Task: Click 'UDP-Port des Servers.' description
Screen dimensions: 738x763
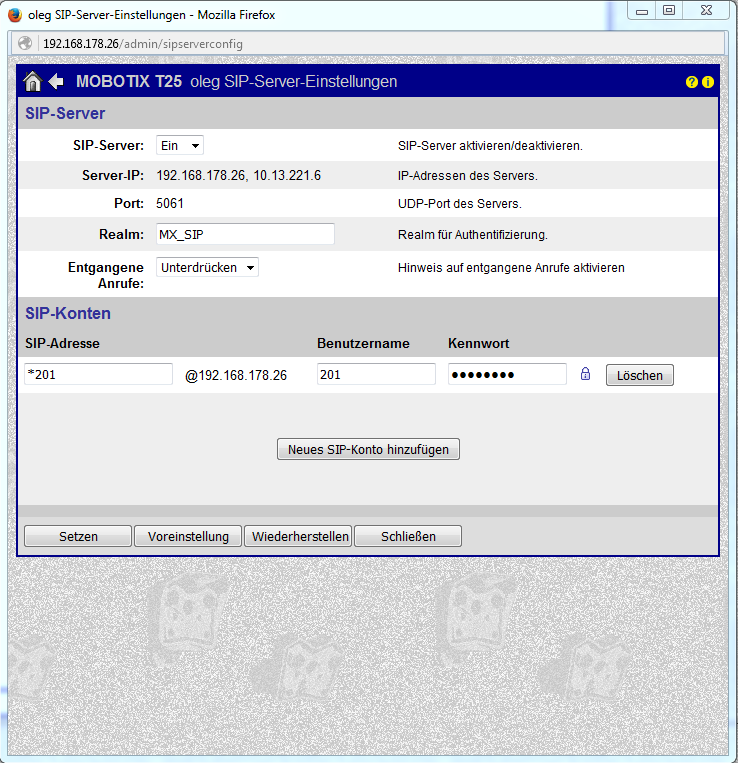Action: pos(460,203)
